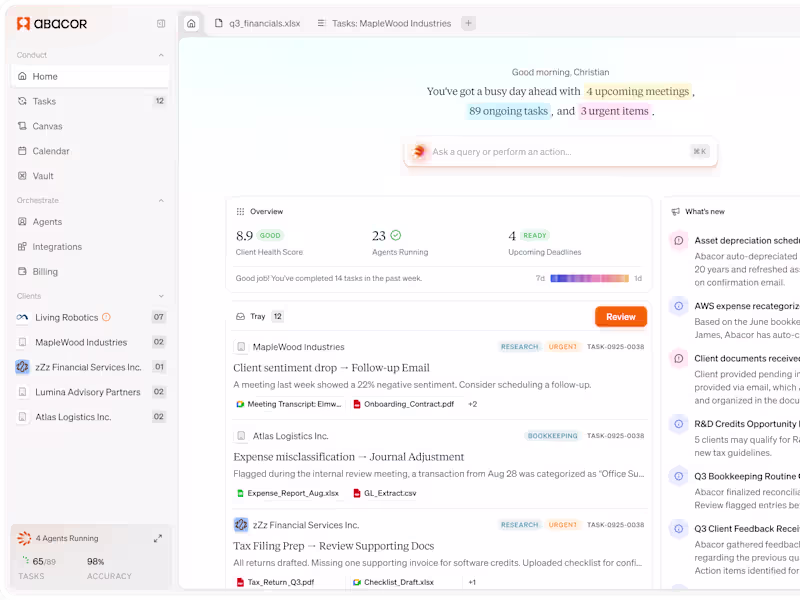Show +2 more attachments for MapleWood
The image size is (800, 600).
click(472, 405)
